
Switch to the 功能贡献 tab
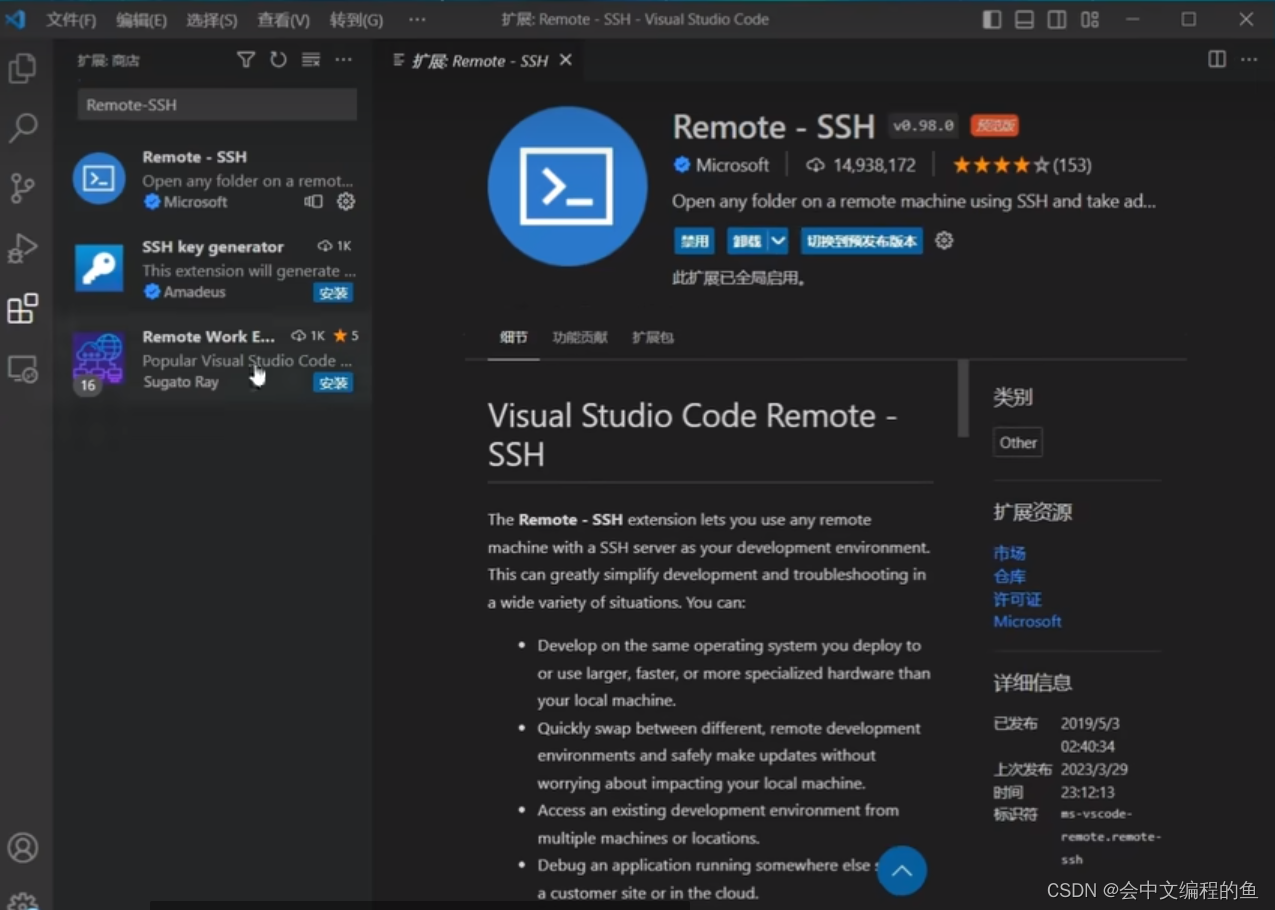click(580, 338)
